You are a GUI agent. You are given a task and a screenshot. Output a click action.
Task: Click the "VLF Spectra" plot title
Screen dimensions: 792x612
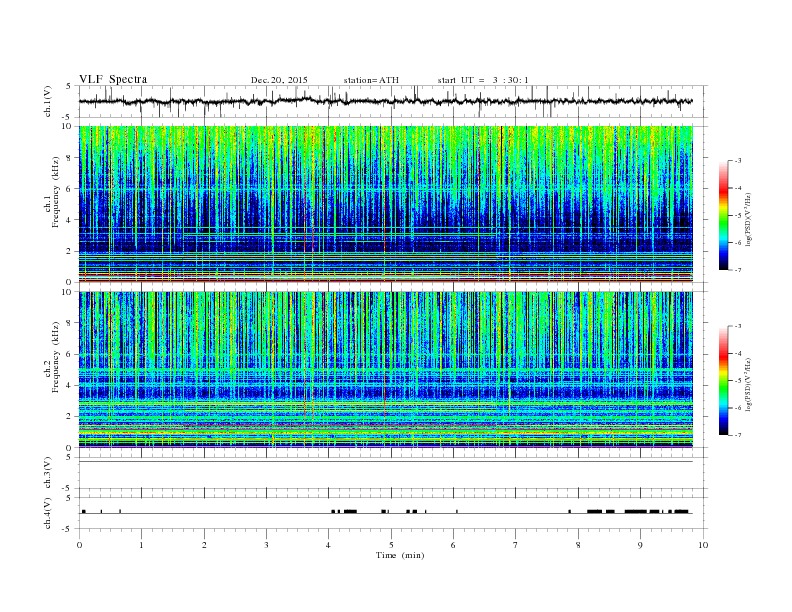(113, 79)
